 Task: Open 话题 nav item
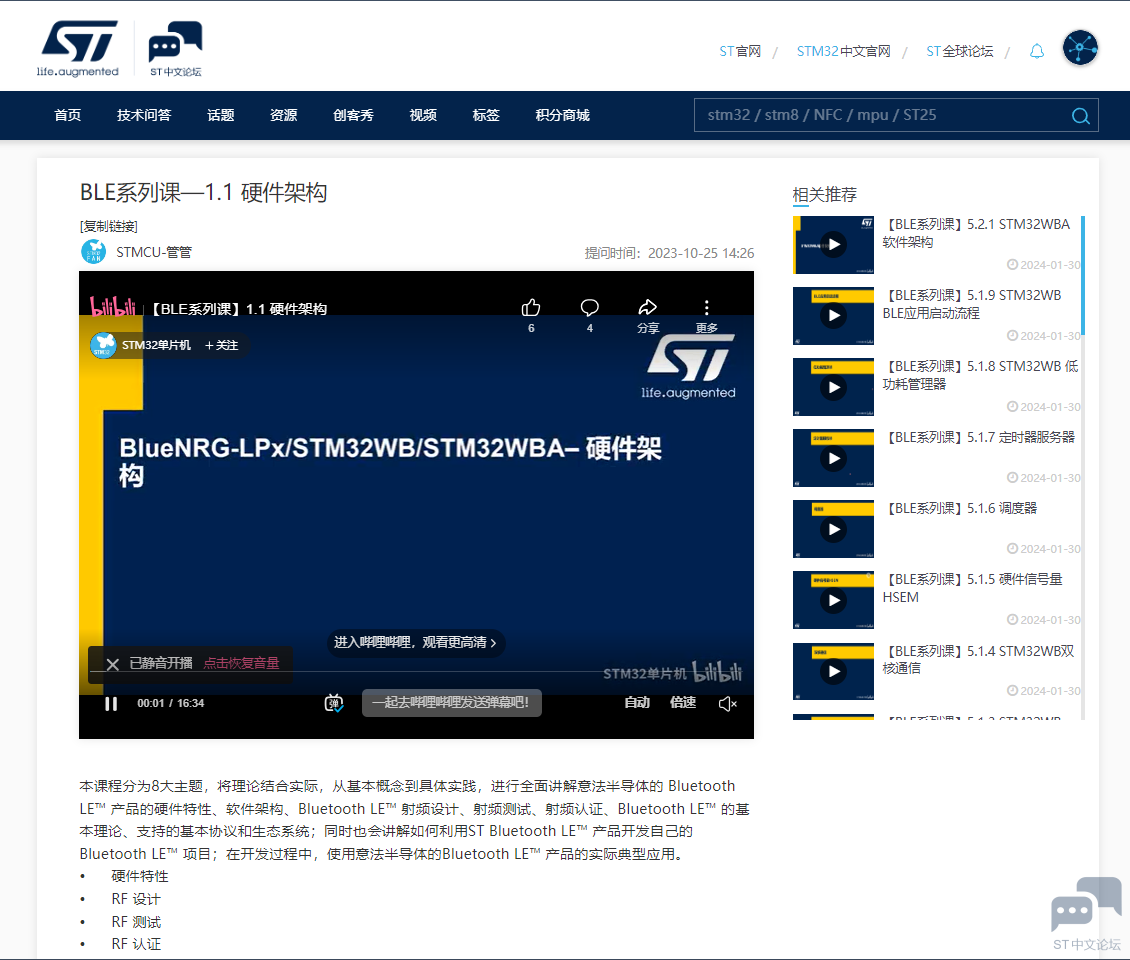221,115
